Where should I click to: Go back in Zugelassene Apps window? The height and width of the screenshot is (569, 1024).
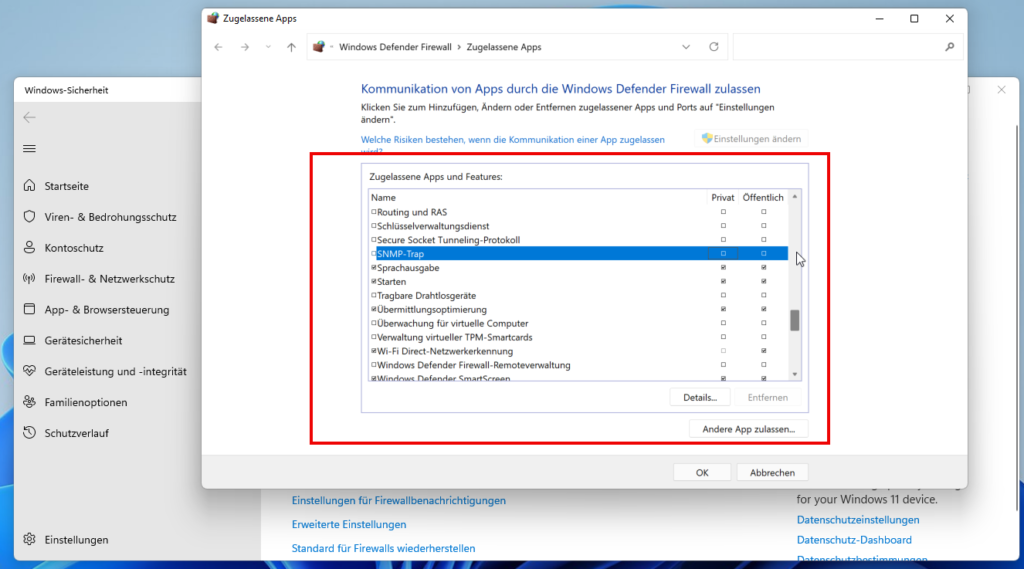[x=218, y=47]
